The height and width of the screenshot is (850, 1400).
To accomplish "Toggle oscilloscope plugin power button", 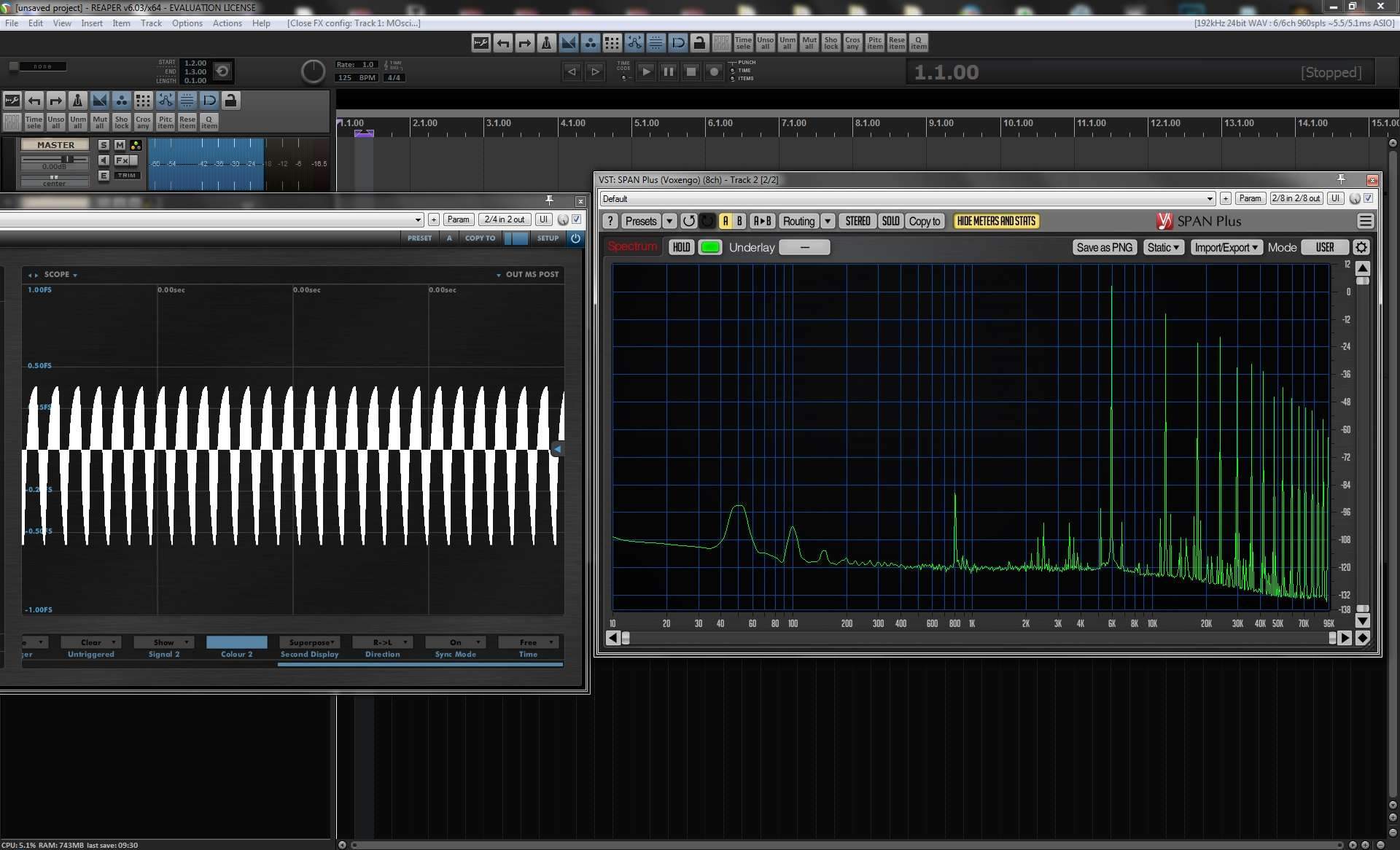I will coord(575,238).
